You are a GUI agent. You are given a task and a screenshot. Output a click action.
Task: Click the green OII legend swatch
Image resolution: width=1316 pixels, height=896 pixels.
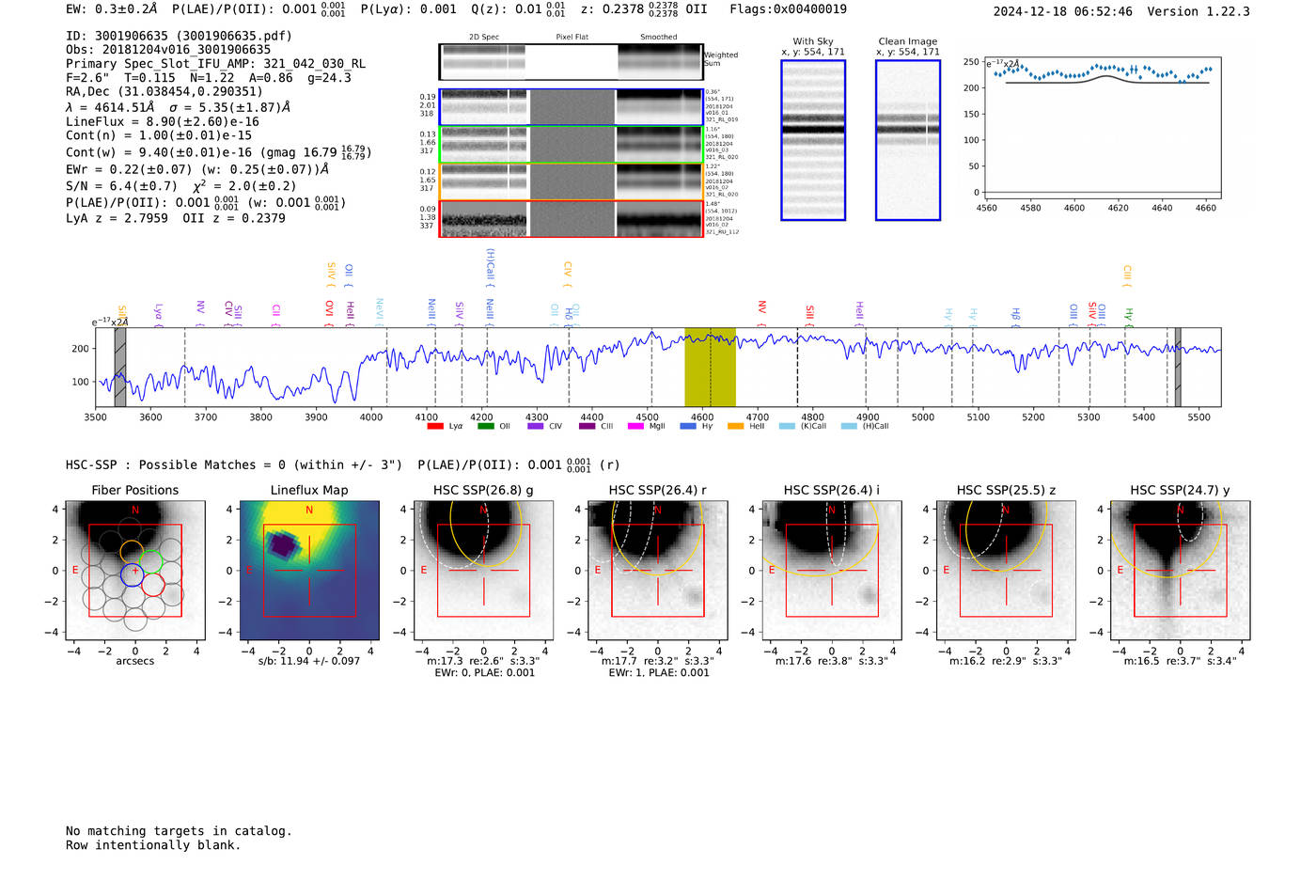[x=485, y=426]
